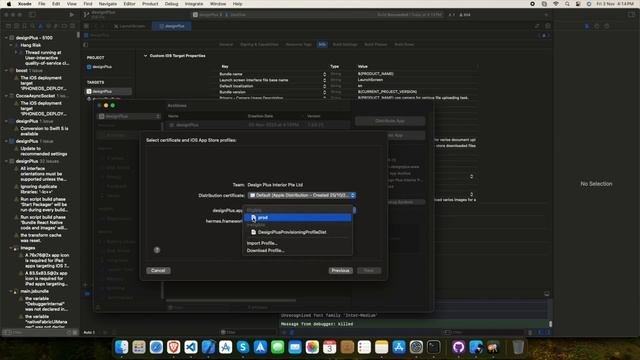The width and height of the screenshot is (640, 360).
Task: Collapse the boost issue group
Action: coord(7,70)
